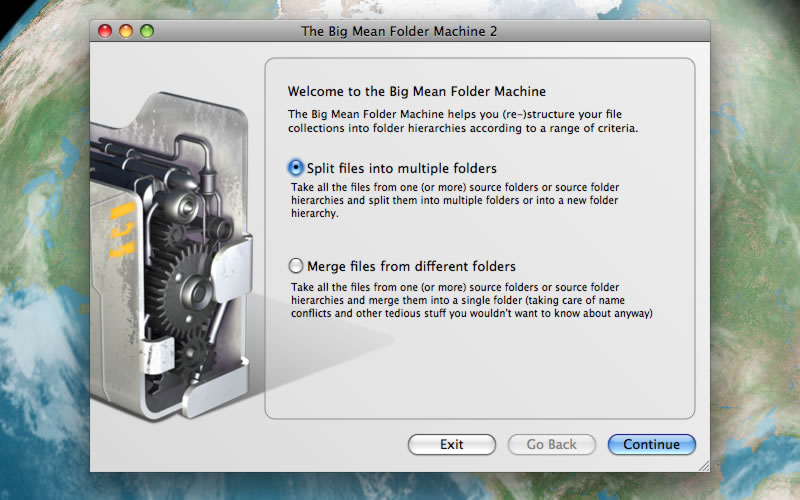Zoom the window with the green button
Image resolution: width=800 pixels, height=500 pixels.
147,31
